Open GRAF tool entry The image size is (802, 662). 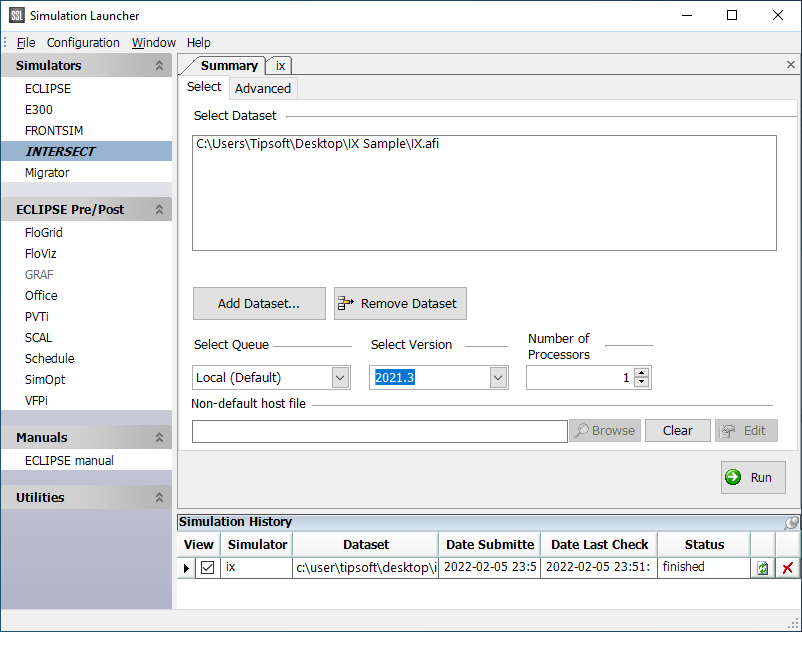(x=39, y=274)
